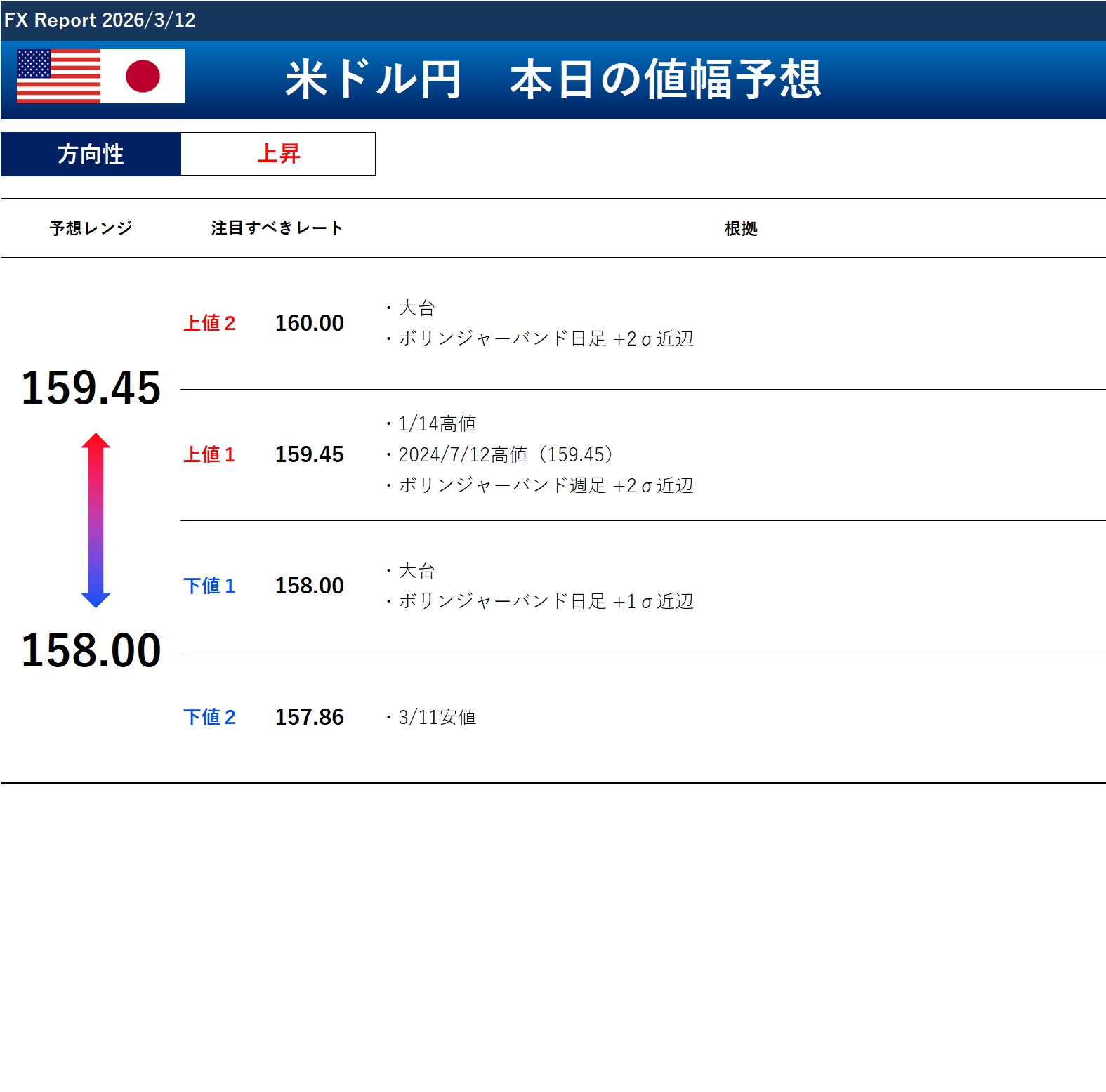Screen dimensions: 1106x1092
Task: Click the 3/11安値 rationale text
Action: coord(437,717)
